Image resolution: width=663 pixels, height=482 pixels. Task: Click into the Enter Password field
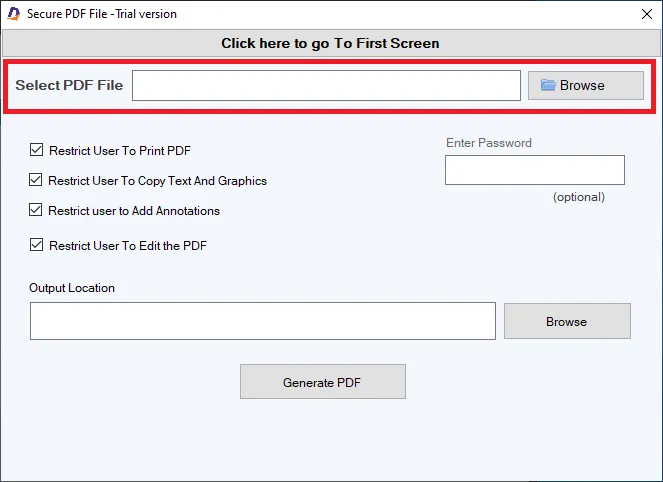[534, 170]
